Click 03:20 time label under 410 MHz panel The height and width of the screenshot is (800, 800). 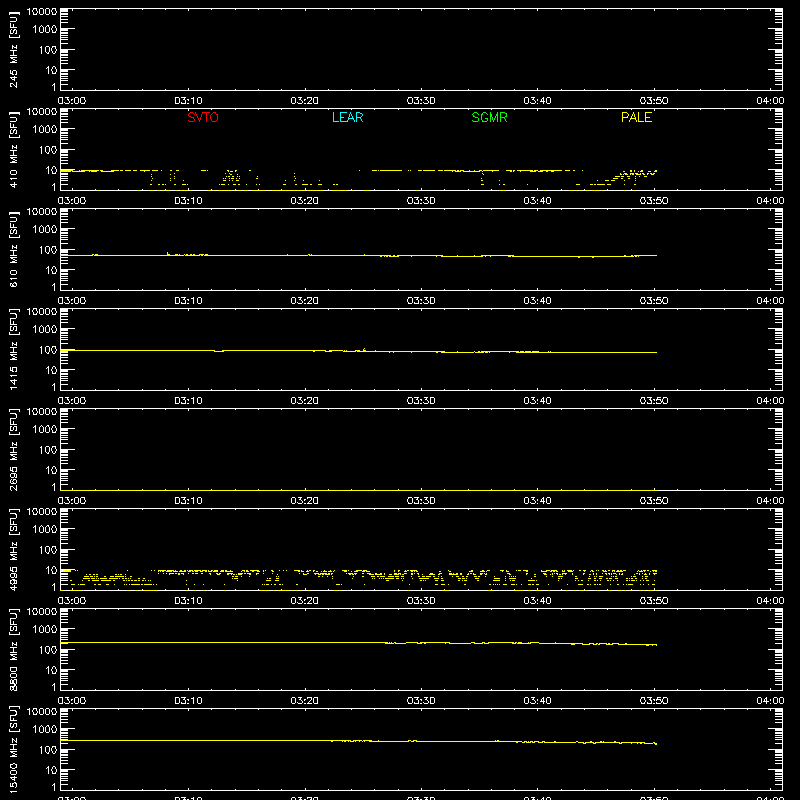[x=305, y=201]
